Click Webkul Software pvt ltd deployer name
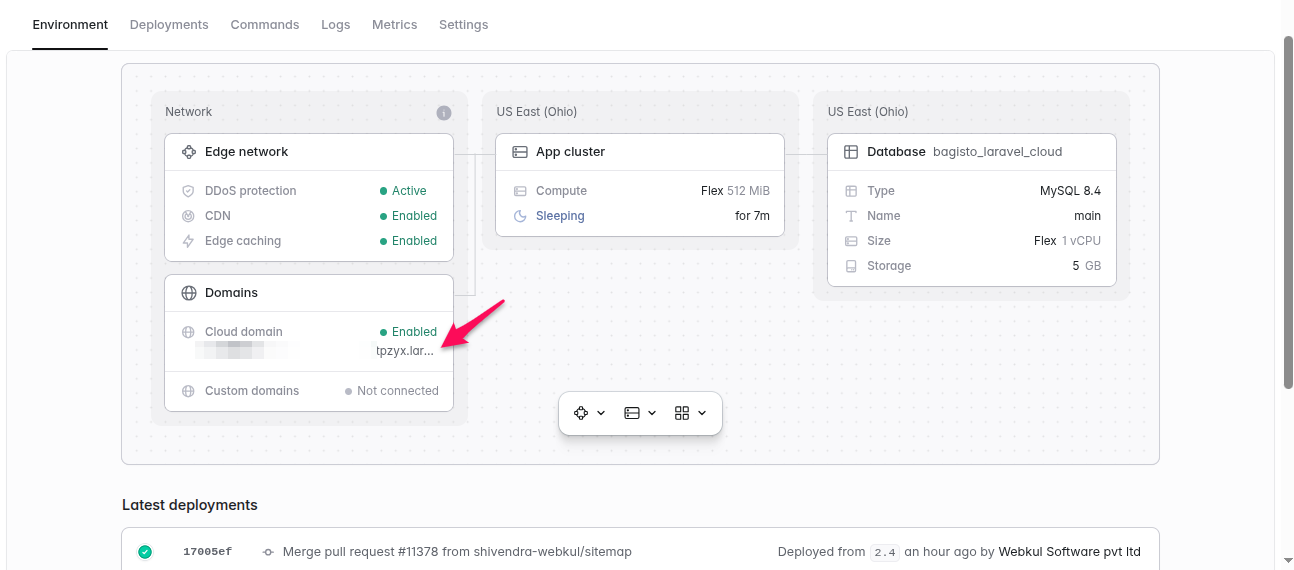Image resolution: width=1294 pixels, height=570 pixels. pos(1069,552)
